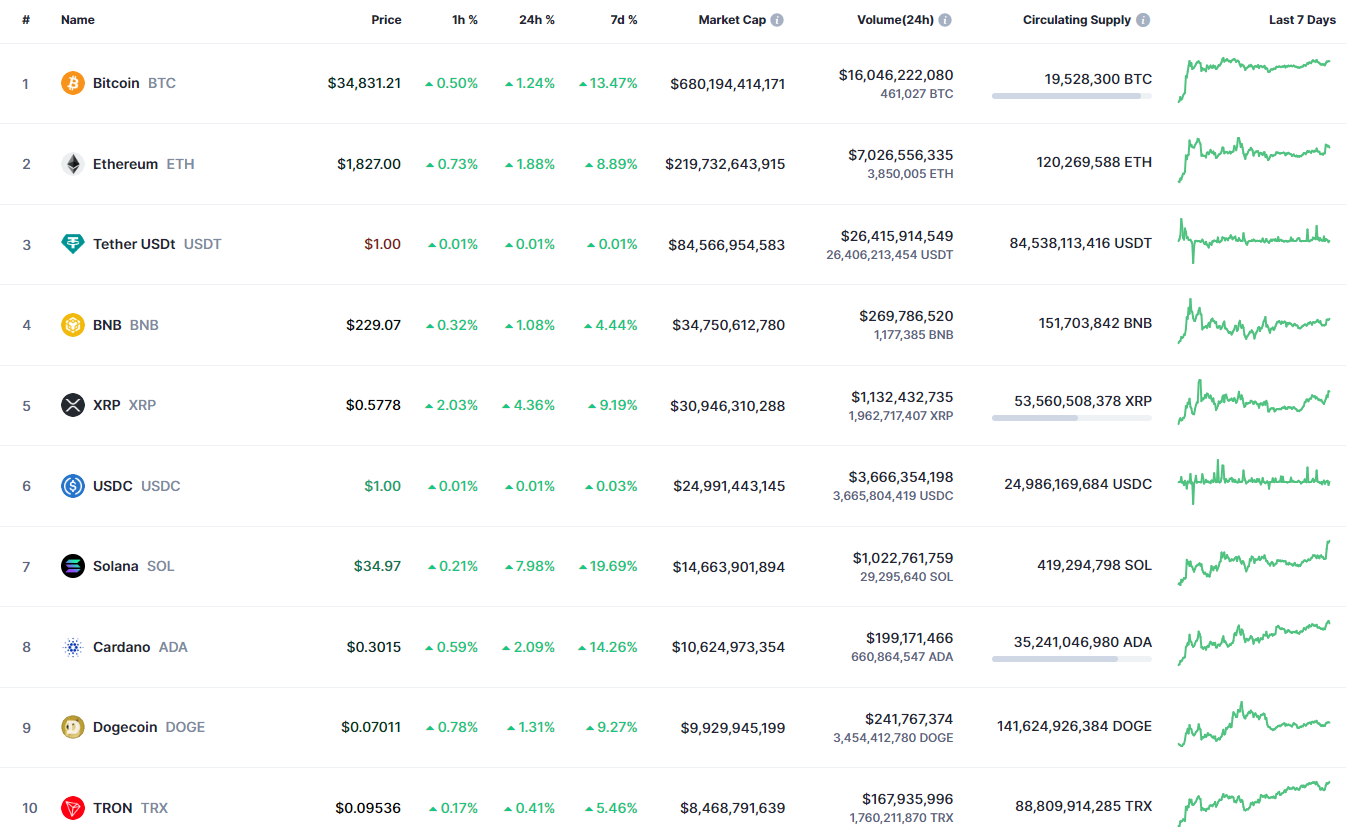Click the Bitcoin coin logo icon

(x=72, y=83)
